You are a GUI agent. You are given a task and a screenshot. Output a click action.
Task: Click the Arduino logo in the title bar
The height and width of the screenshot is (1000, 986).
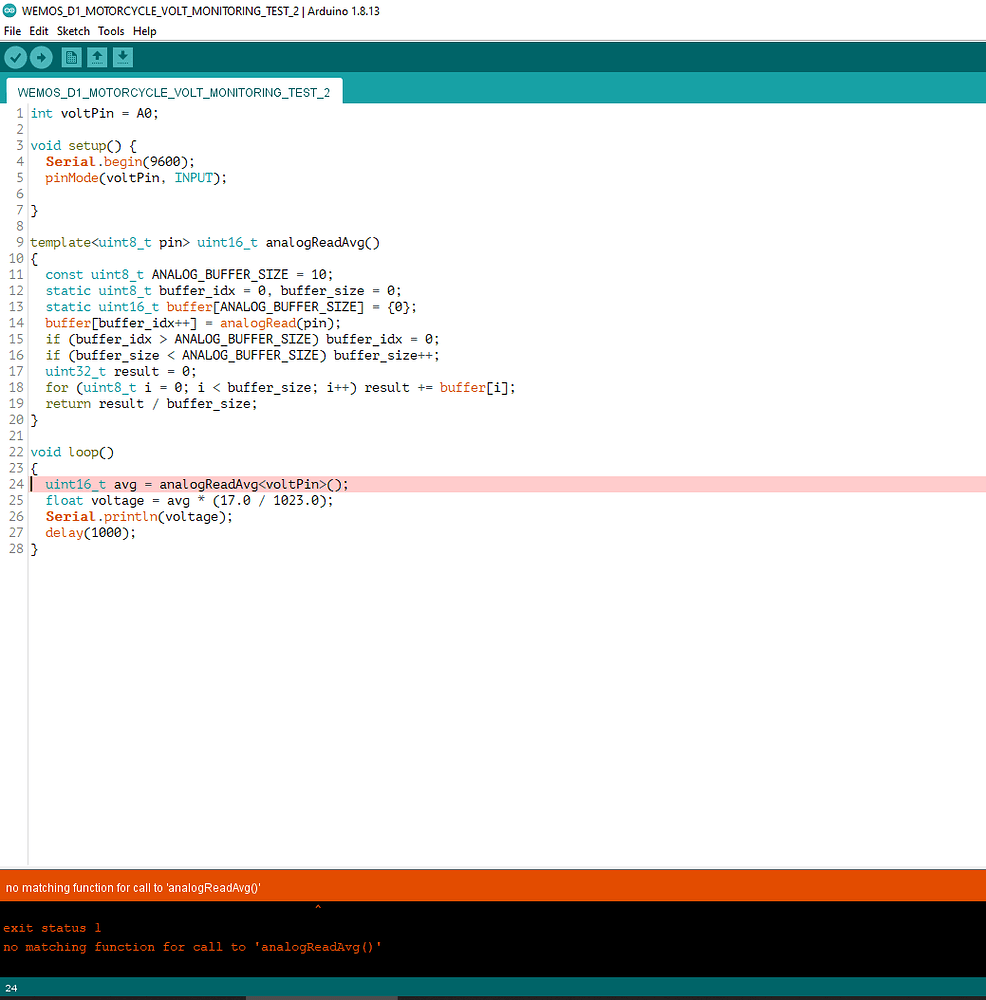coord(11,11)
